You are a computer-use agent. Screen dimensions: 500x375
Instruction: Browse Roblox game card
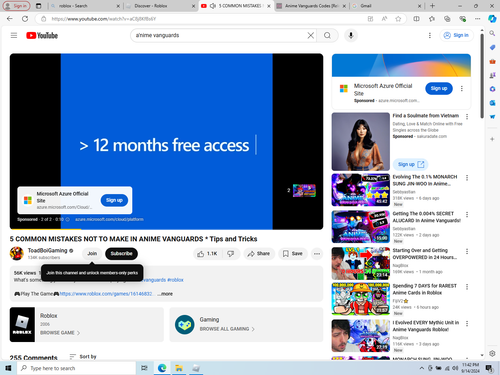pos(87,325)
